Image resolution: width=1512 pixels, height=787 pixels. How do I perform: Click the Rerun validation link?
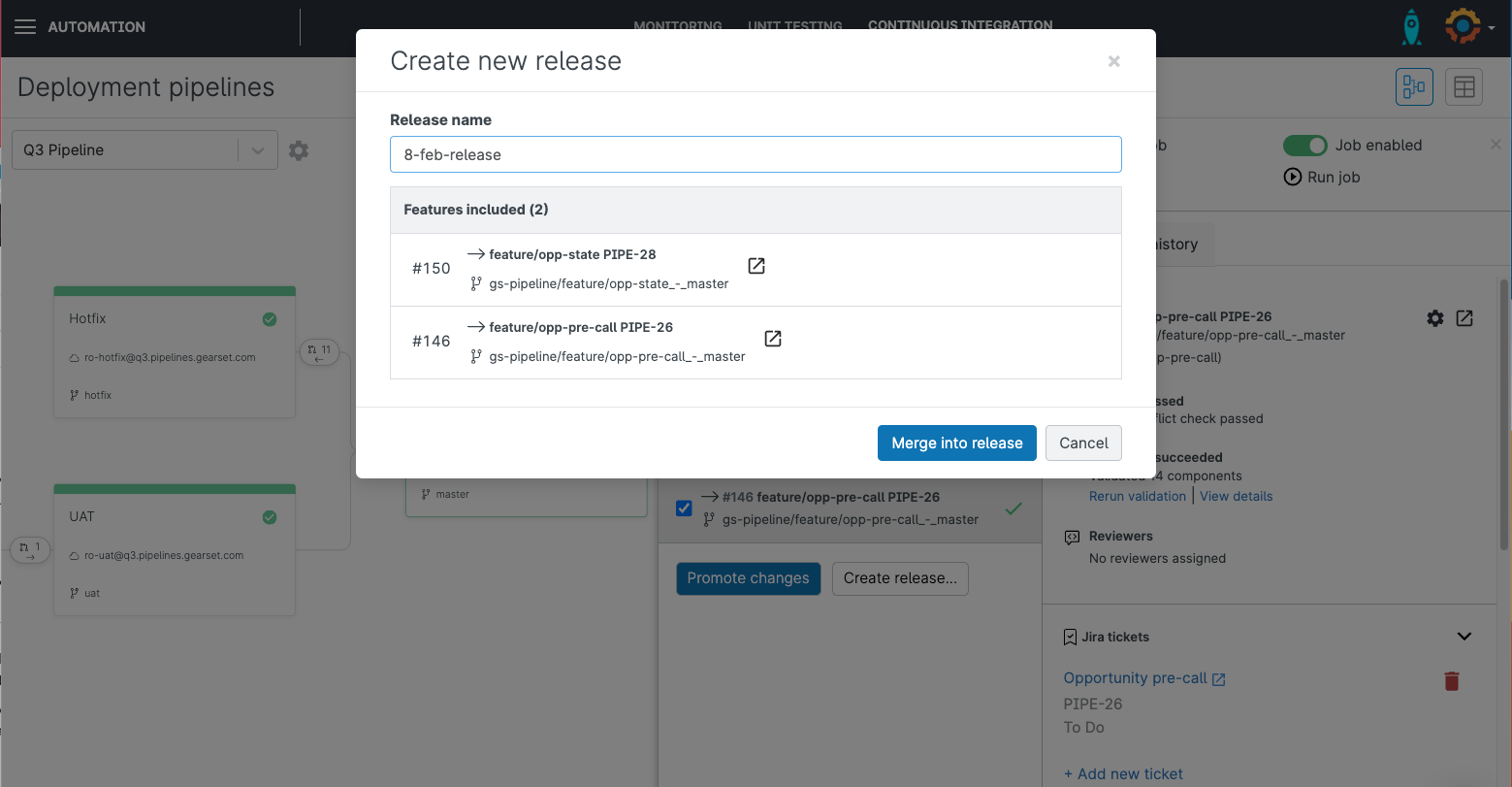coord(1137,496)
